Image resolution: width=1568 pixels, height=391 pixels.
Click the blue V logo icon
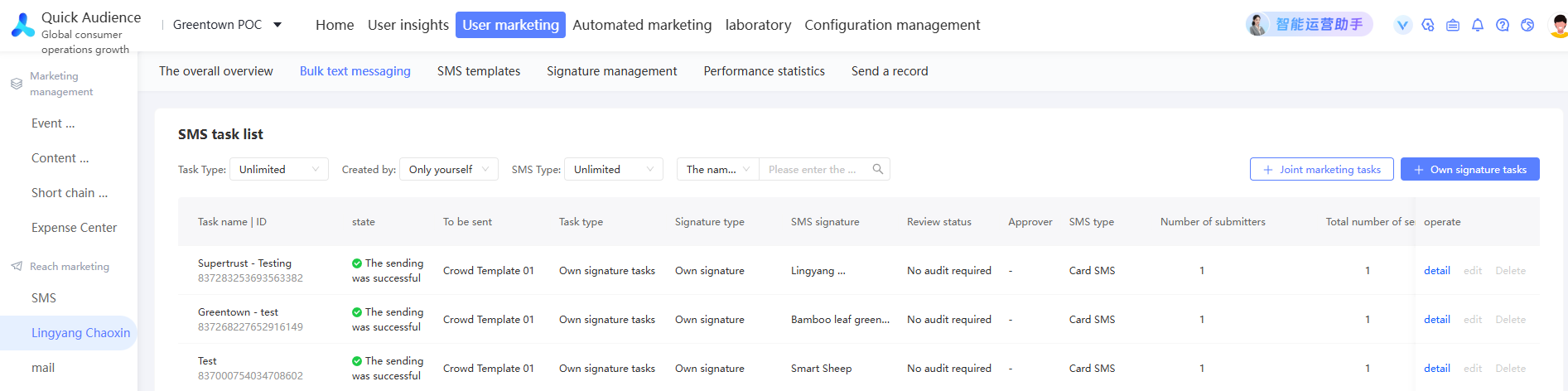[1402, 25]
